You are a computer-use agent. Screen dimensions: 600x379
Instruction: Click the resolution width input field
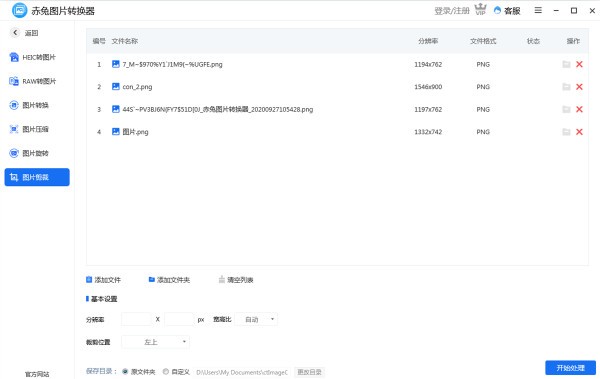tap(137, 319)
